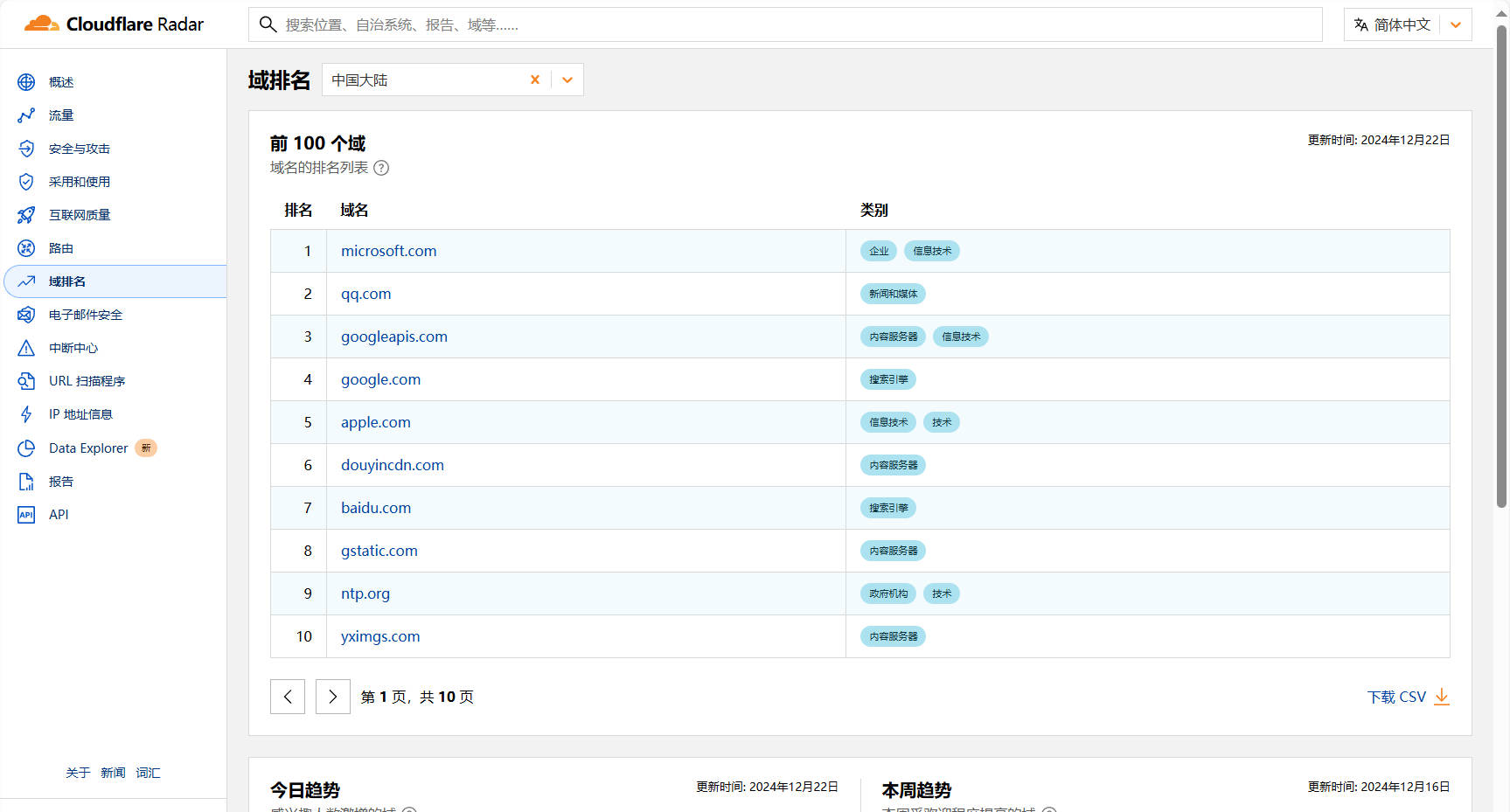Viewport: 1510px width, 812px height.
Task: Go to the next page of domains
Action: coord(333,697)
